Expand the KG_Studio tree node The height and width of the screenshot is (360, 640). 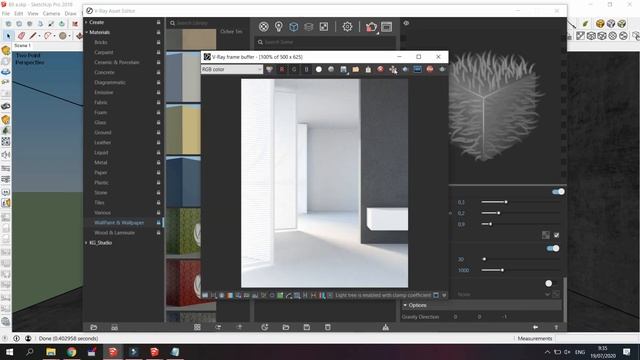[87, 243]
